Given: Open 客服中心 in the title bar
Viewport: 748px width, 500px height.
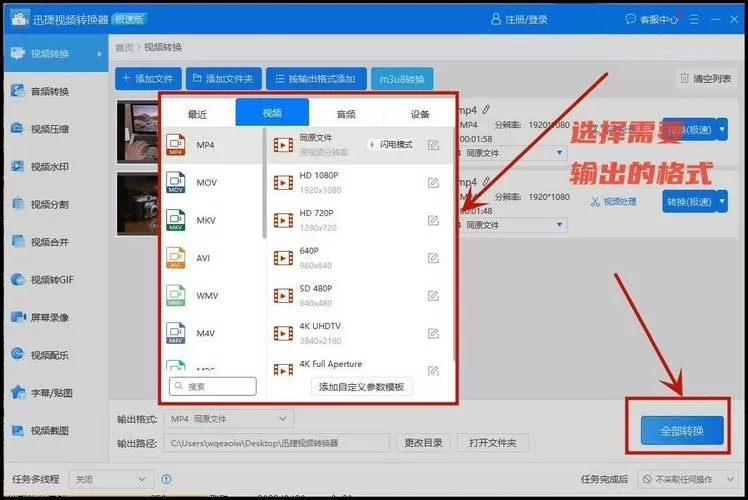Looking at the screenshot, I should pos(652,19).
